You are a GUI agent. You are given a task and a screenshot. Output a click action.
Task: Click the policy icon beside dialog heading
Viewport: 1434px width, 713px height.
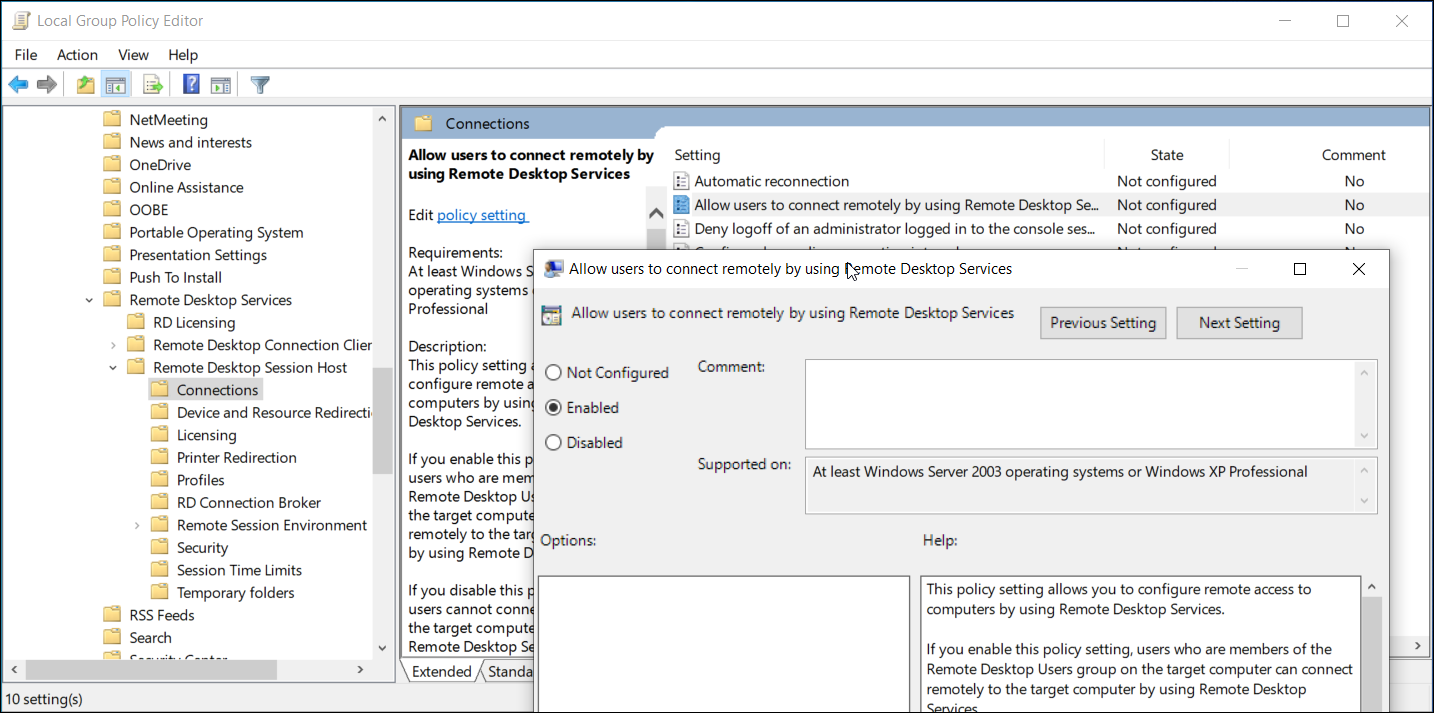551,315
